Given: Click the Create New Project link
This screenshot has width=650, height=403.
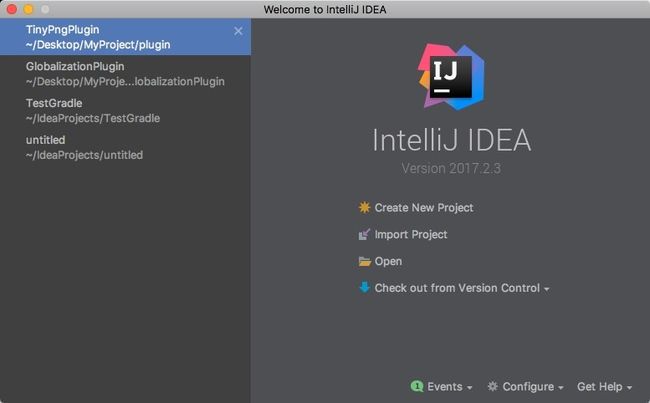Looking at the screenshot, I should 424,207.
